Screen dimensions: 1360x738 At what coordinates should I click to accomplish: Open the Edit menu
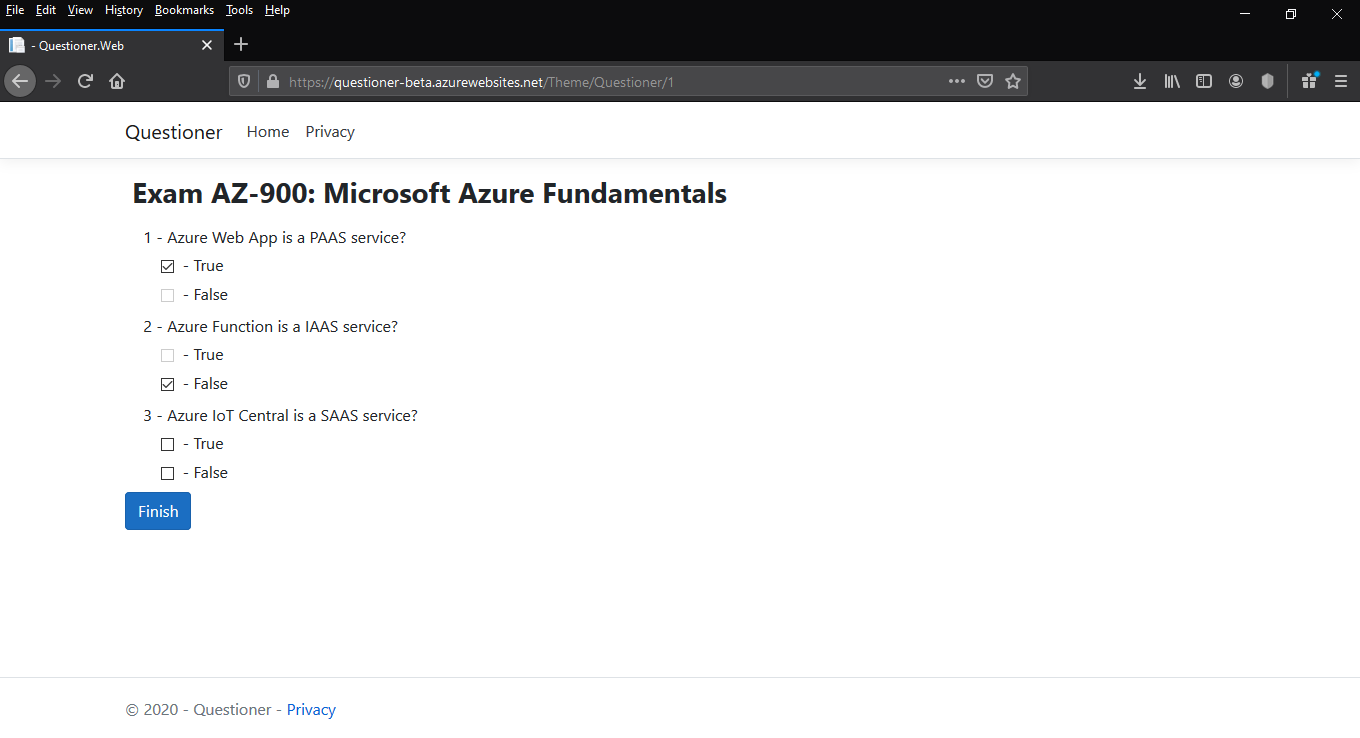(46, 10)
